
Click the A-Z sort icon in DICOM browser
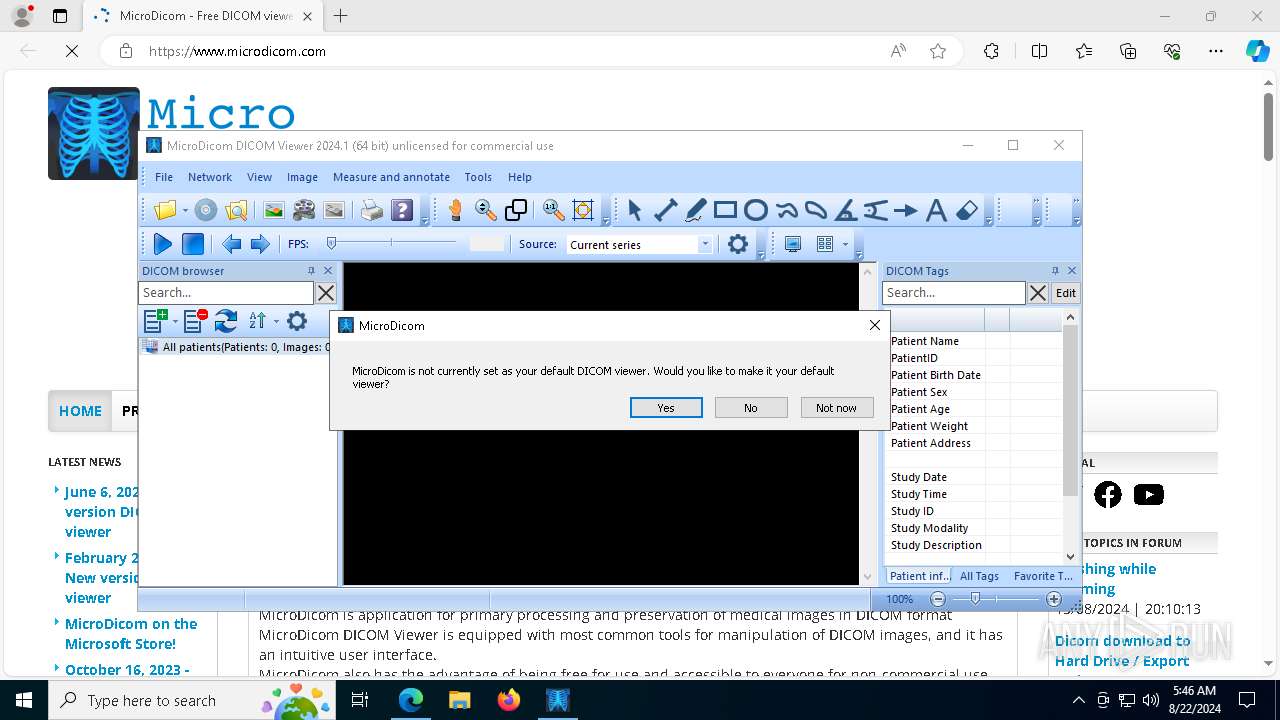[257, 321]
